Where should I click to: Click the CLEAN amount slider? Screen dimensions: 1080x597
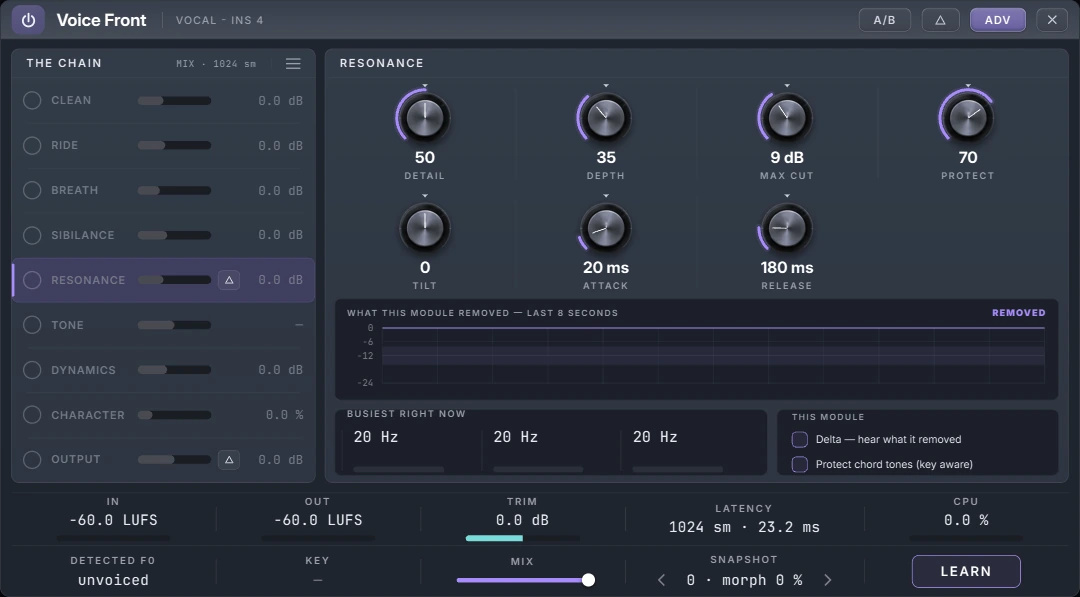point(174,101)
